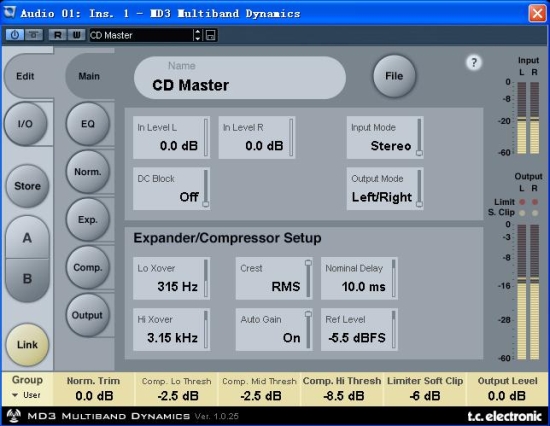Click the Norm. Trim 0.0 dB field
The width and height of the screenshot is (550, 426).
point(94,389)
